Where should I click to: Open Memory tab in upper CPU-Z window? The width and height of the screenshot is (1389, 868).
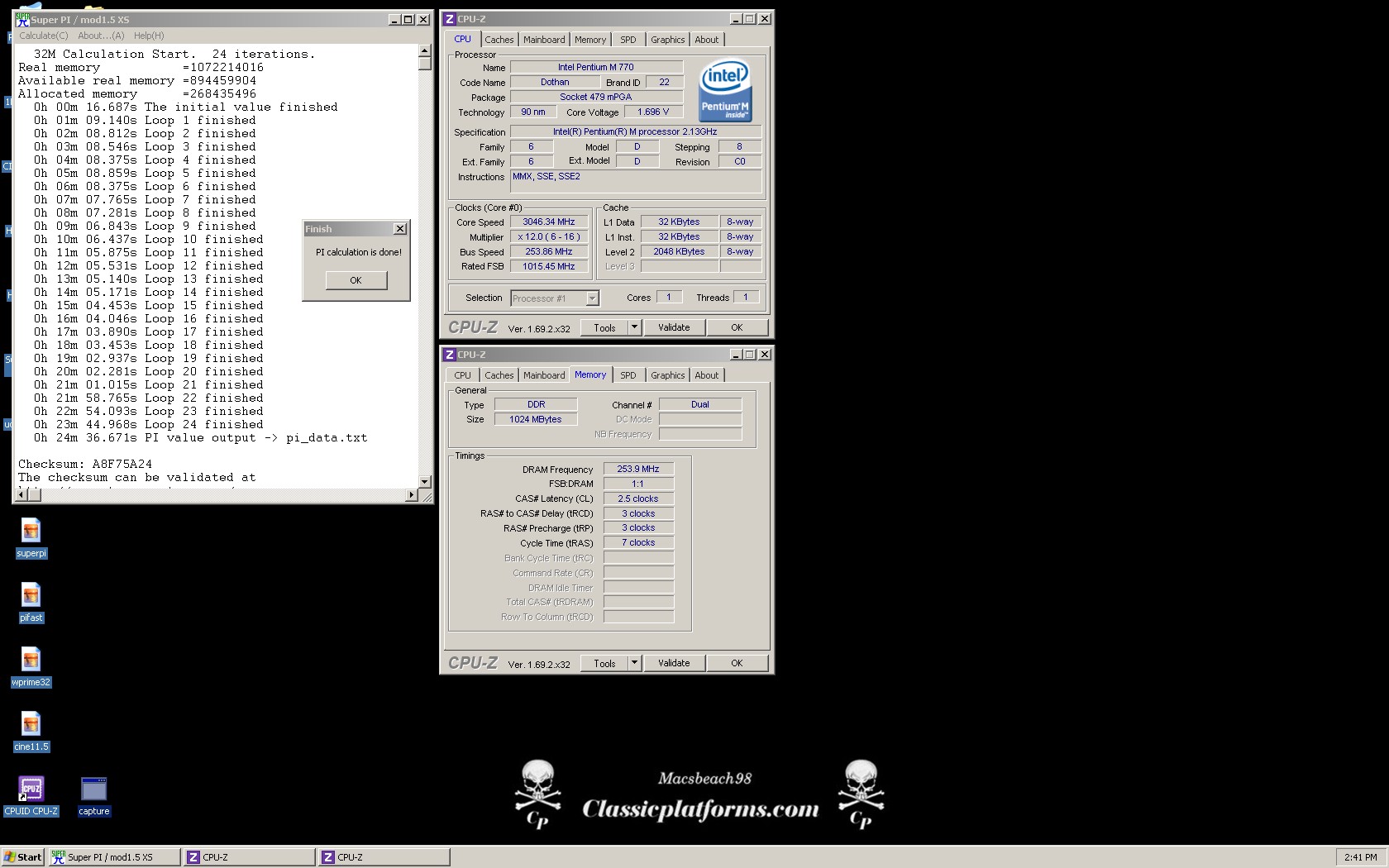point(590,40)
